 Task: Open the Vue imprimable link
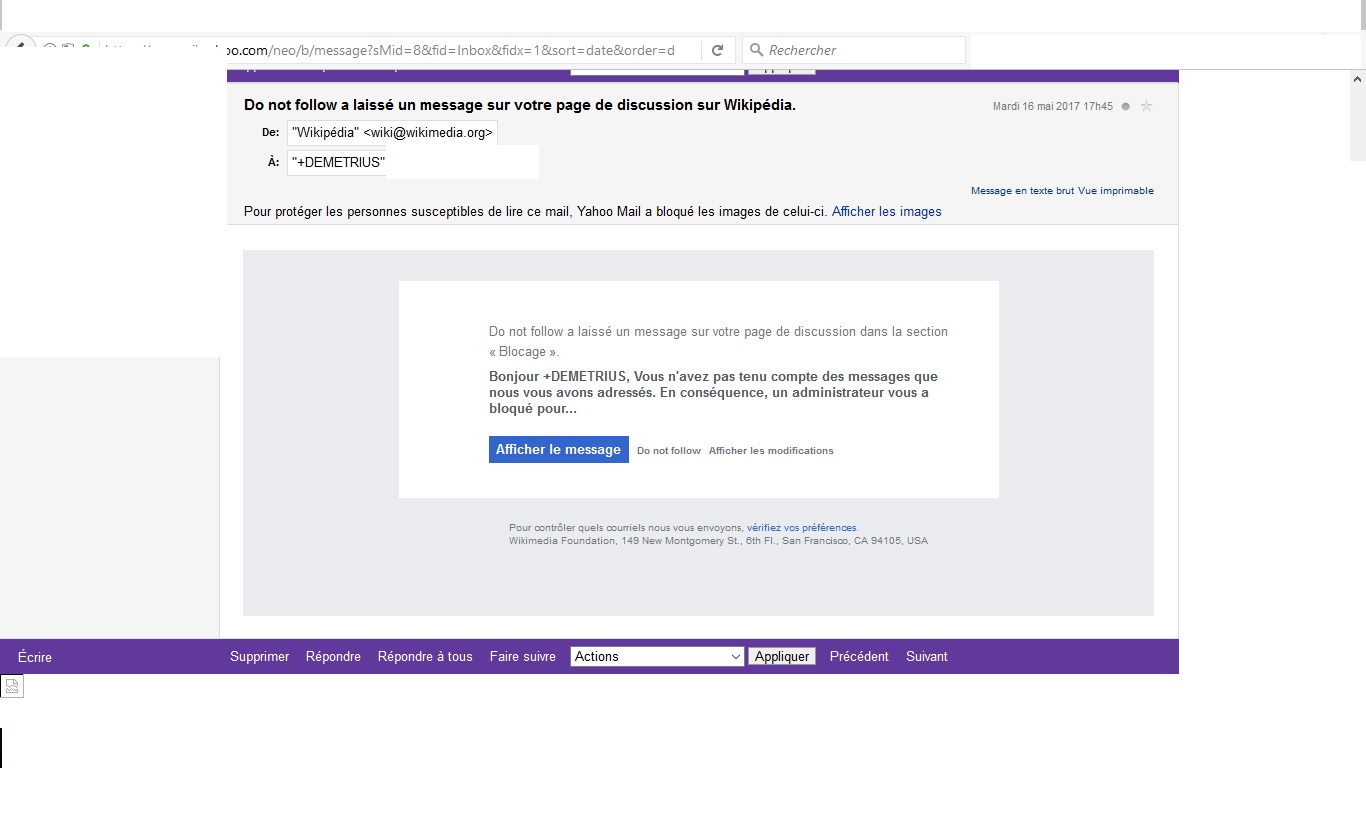pyautogui.click(x=1116, y=190)
